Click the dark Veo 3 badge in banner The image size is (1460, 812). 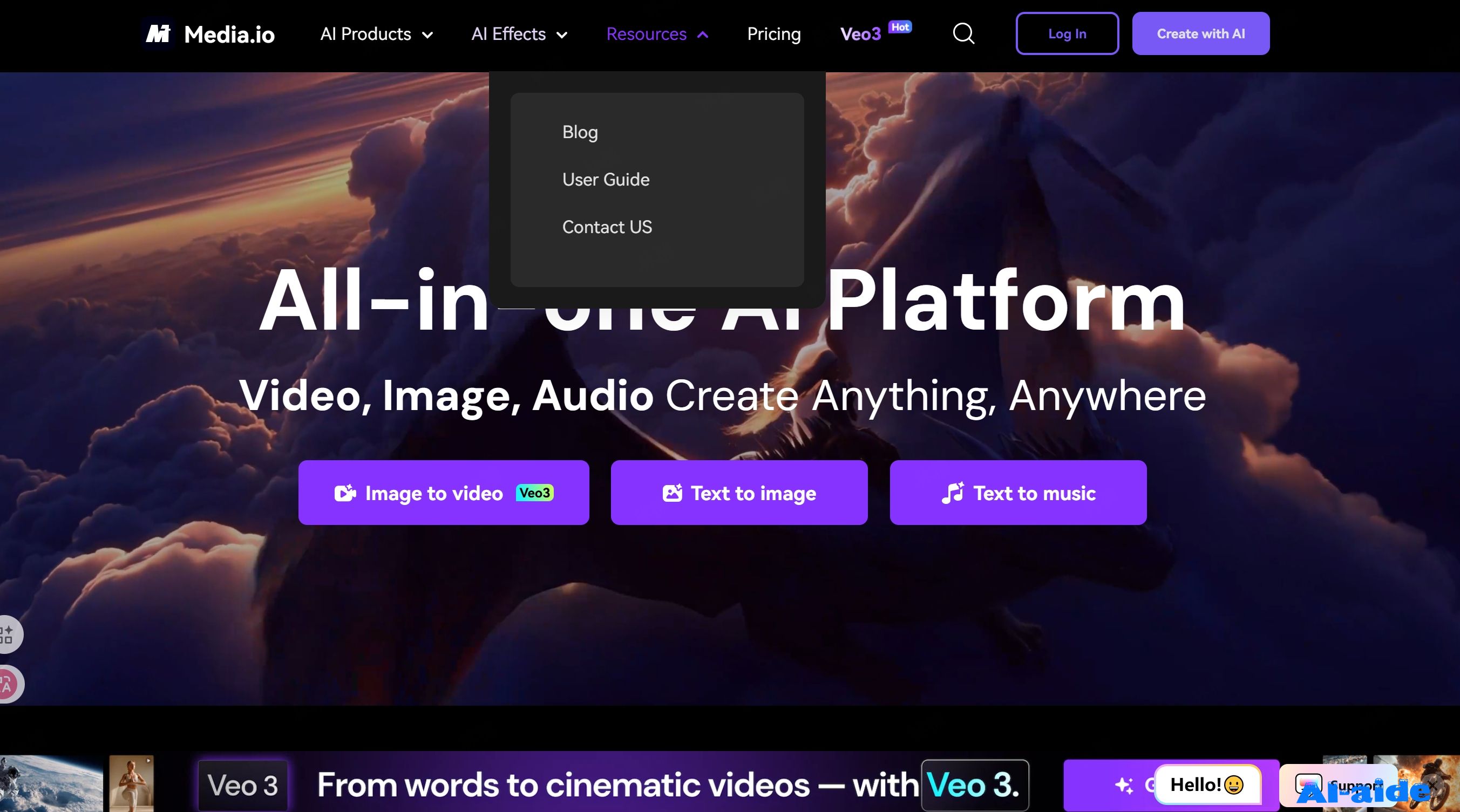pos(242,786)
